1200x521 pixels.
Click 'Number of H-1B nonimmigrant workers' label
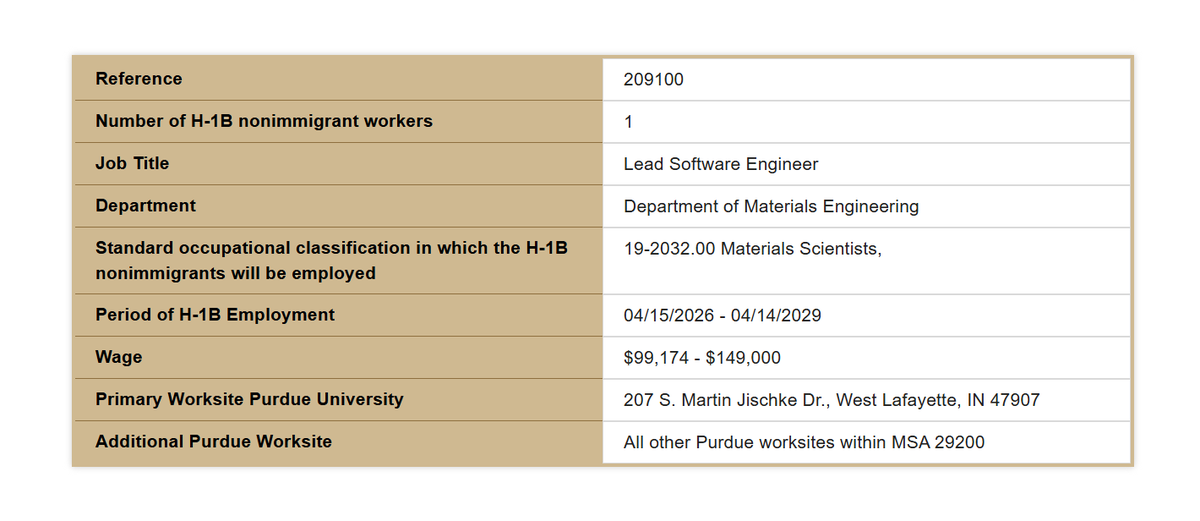pos(264,121)
